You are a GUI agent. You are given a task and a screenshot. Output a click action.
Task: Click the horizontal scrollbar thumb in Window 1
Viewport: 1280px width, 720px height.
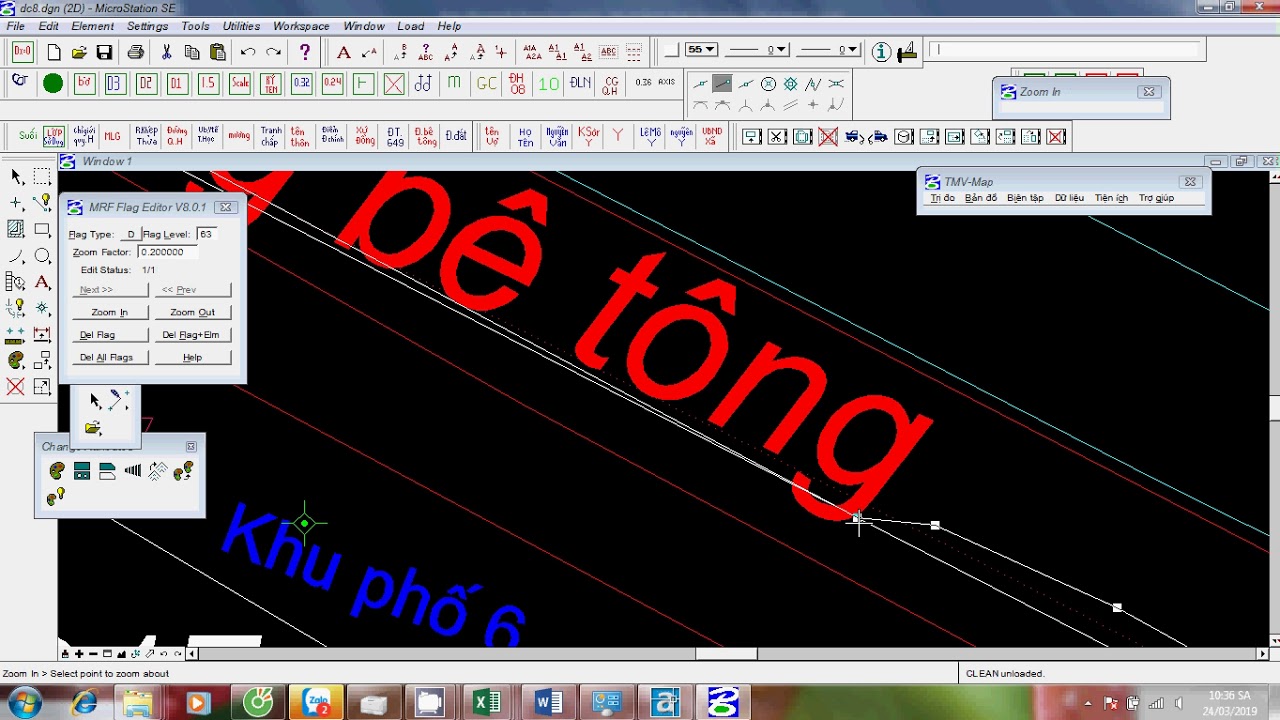point(726,654)
